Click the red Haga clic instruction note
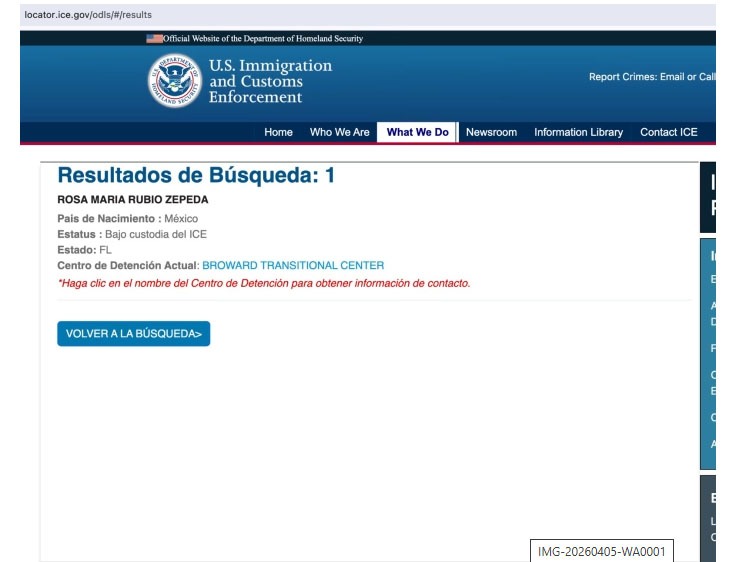Image resolution: width=738 pixels, height=562 pixels. [x=264, y=283]
